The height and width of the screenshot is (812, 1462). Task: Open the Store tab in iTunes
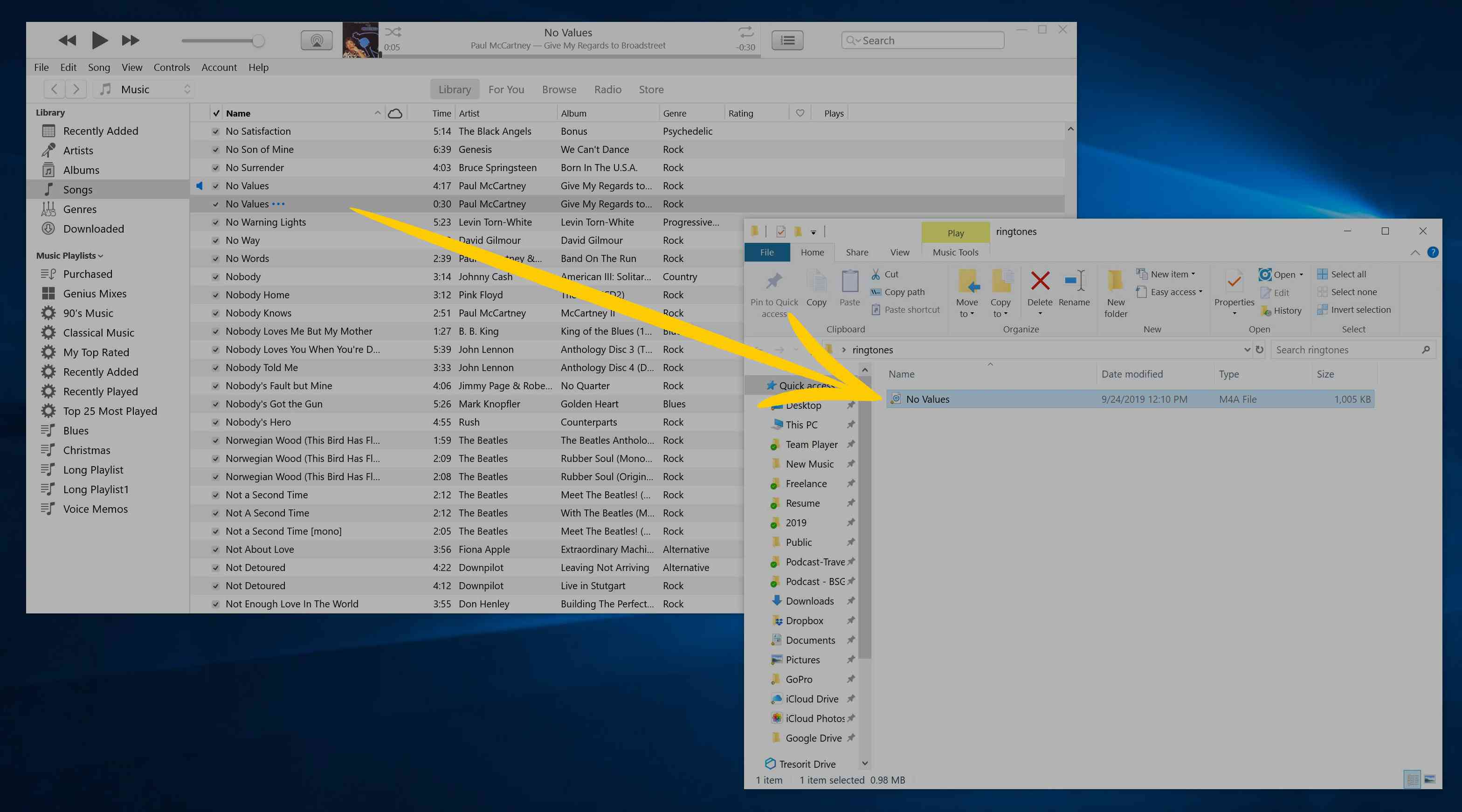(x=650, y=89)
